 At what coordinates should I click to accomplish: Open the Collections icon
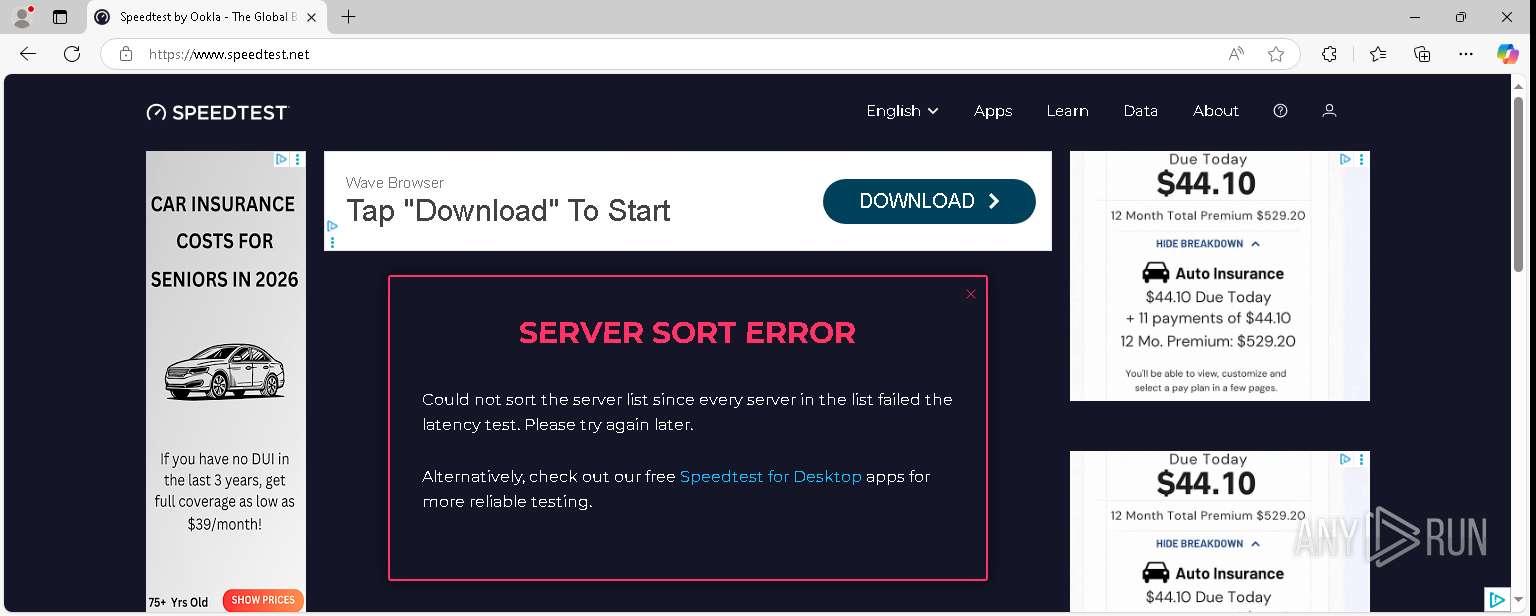(1422, 54)
